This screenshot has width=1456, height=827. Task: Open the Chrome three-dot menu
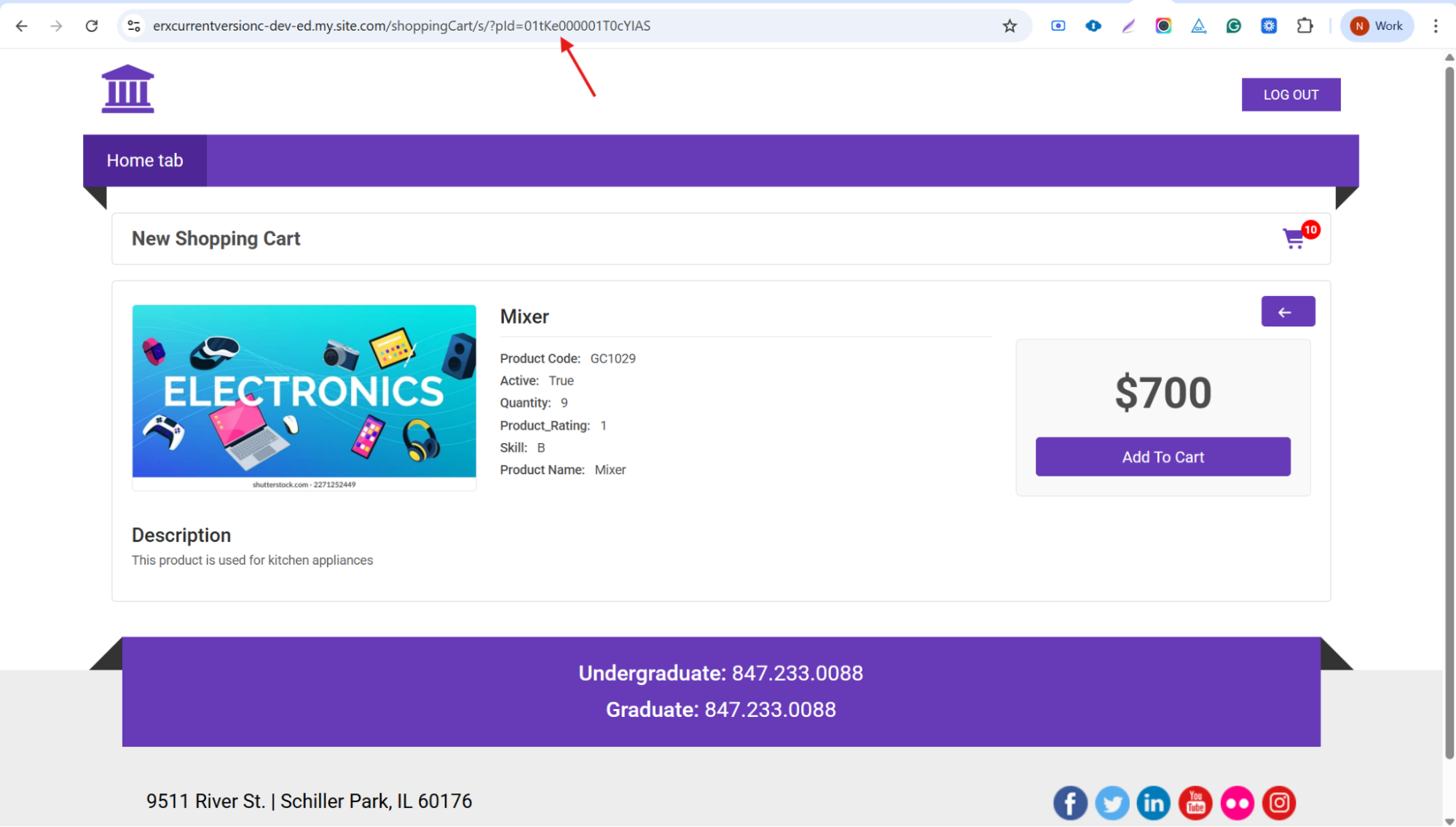[x=1436, y=26]
